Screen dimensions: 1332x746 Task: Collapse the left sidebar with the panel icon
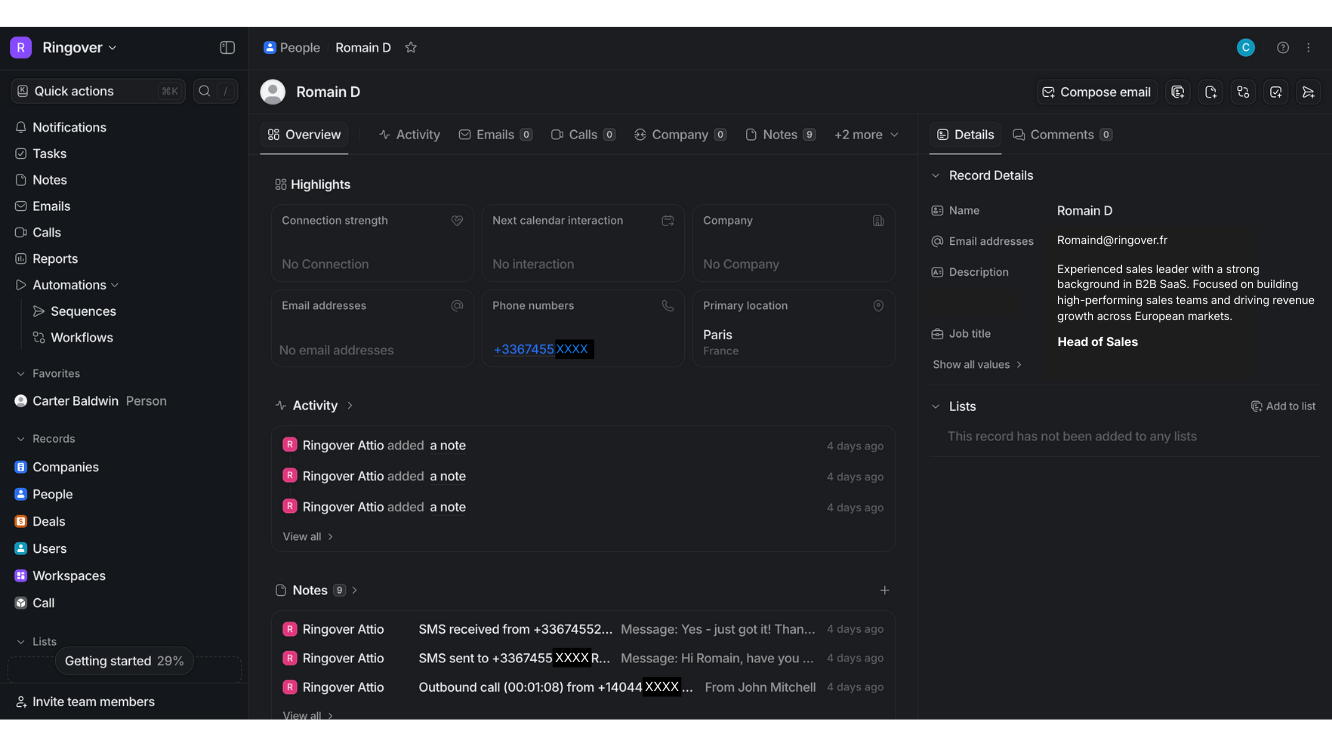click(x=227, y=47)
